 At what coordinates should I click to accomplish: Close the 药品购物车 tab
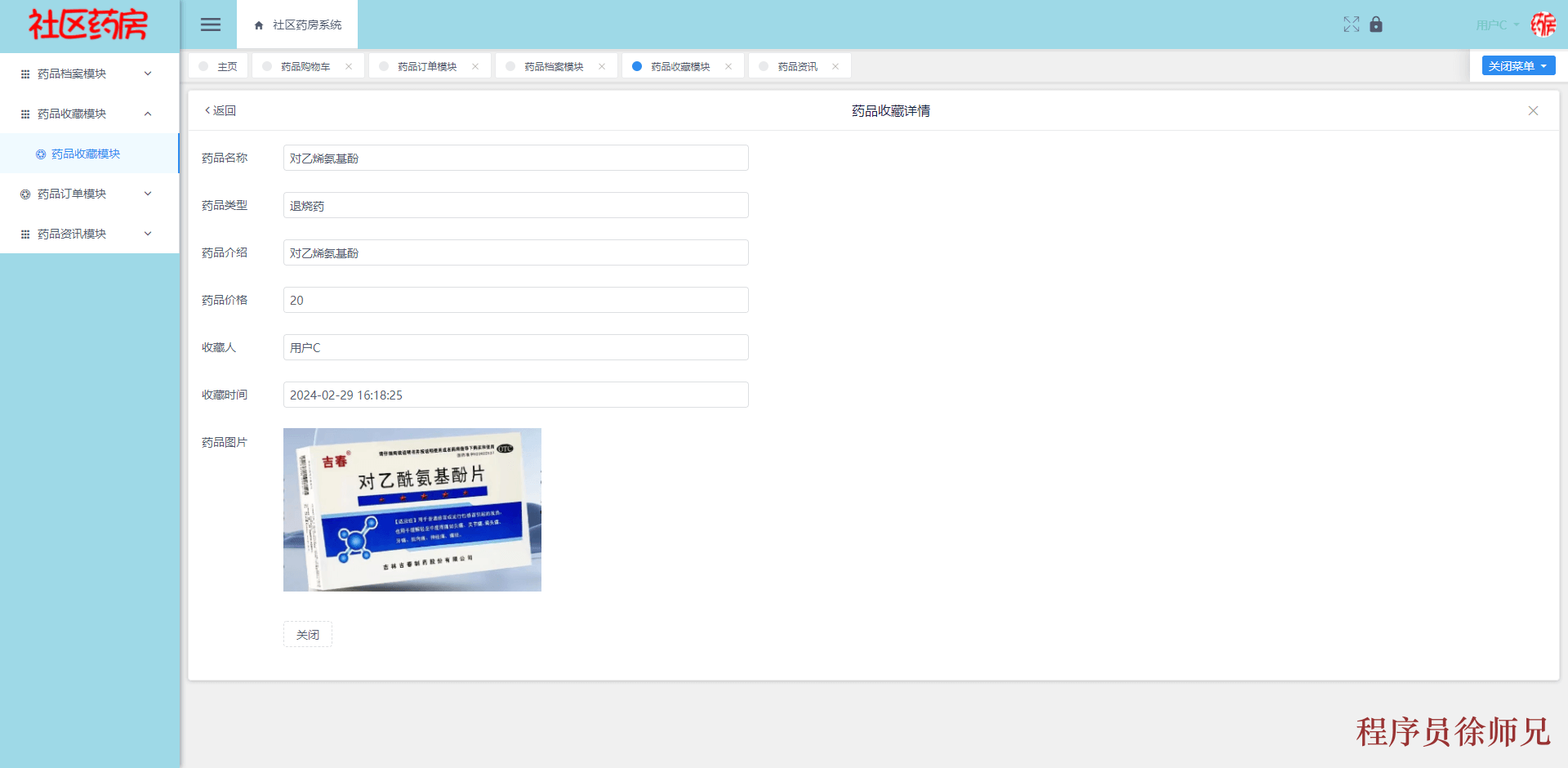(349, 66)
